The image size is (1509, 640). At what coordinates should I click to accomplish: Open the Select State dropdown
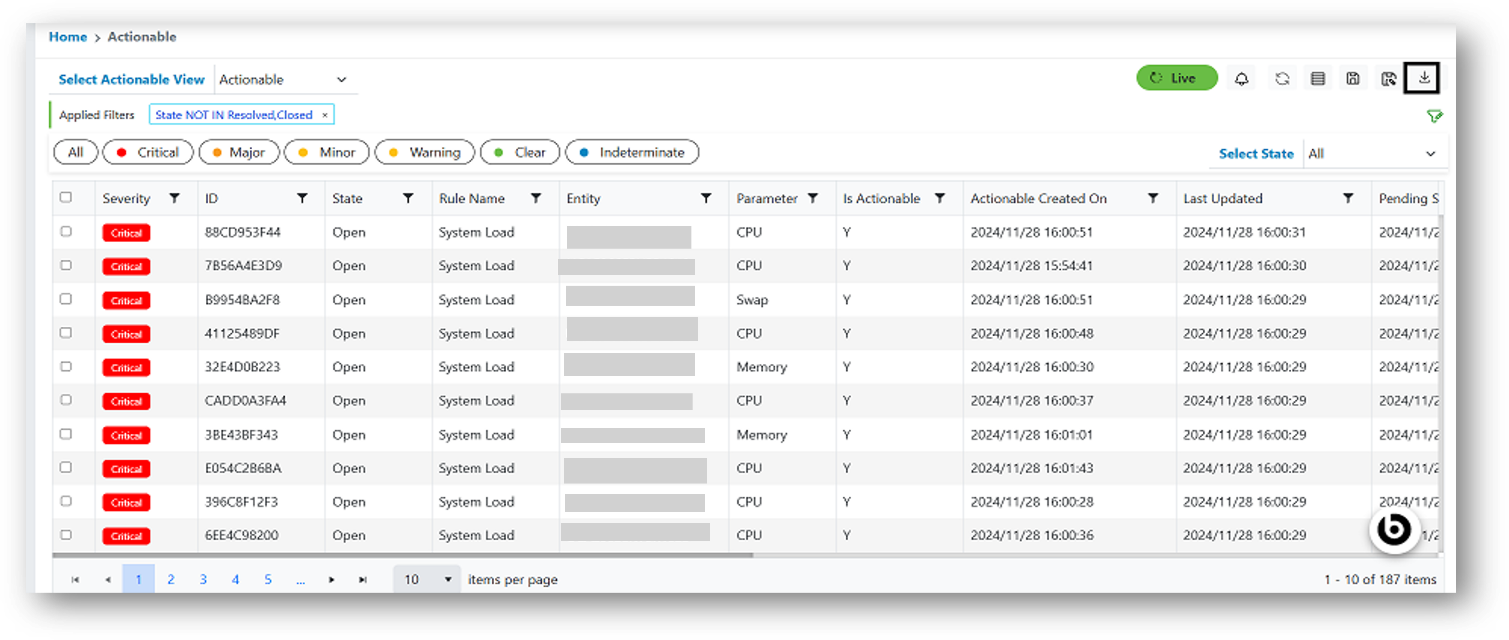click(x=1374, y=153)
